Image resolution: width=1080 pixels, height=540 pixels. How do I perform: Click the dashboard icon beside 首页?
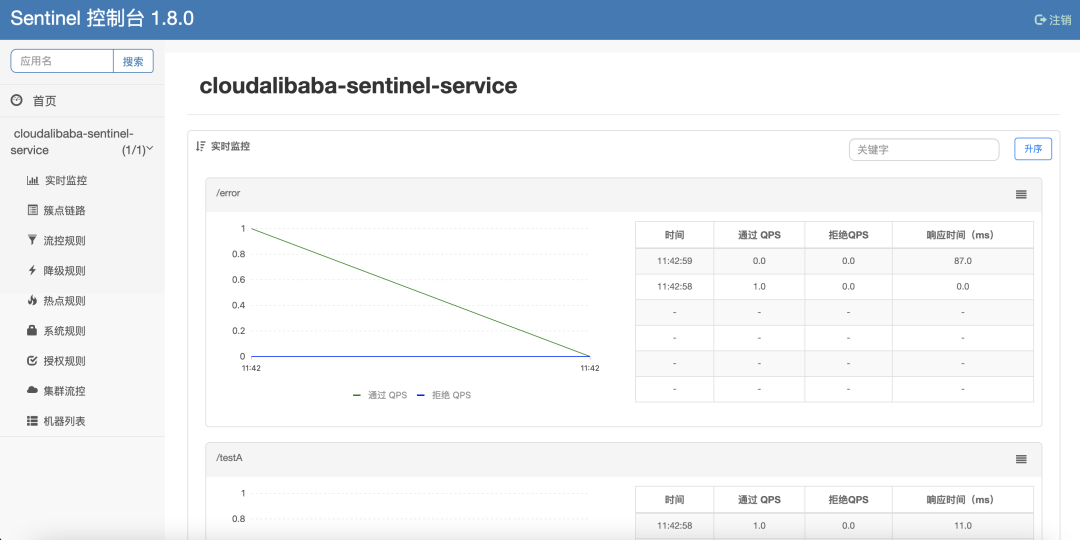point(17,101)
